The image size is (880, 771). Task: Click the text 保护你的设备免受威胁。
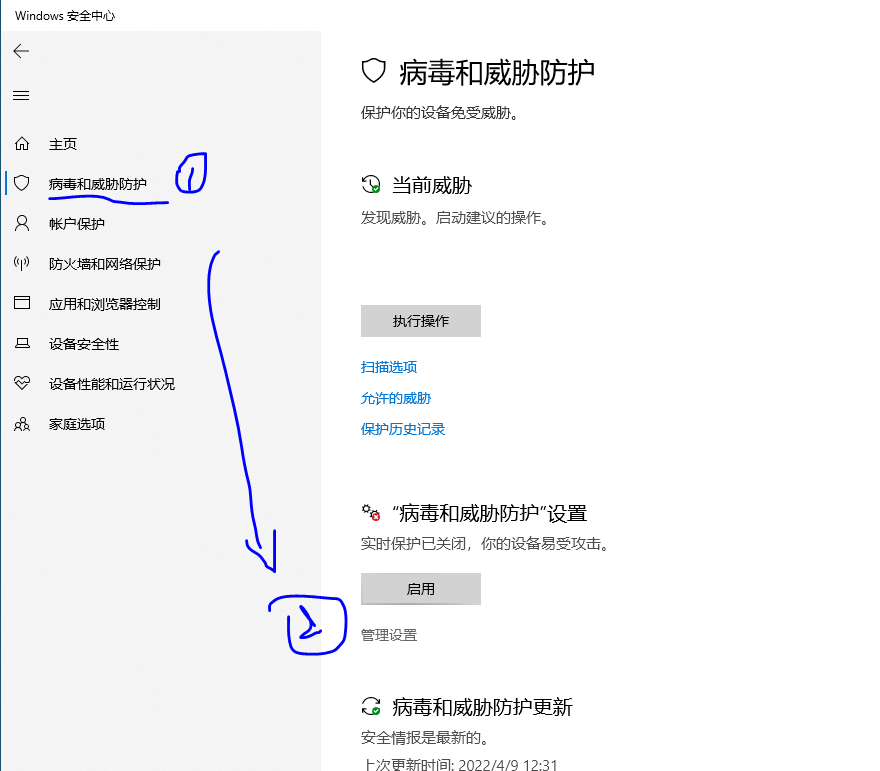[x=439, y=113]
